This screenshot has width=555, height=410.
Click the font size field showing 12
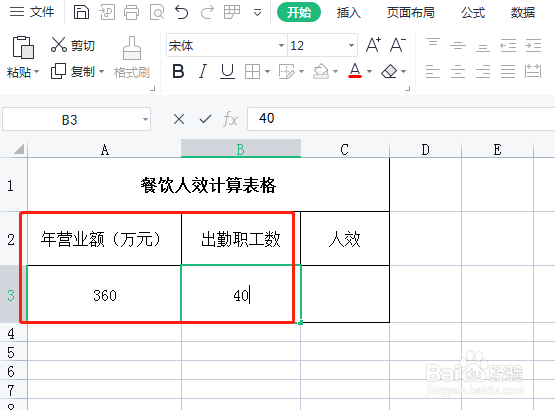[317, 45]
